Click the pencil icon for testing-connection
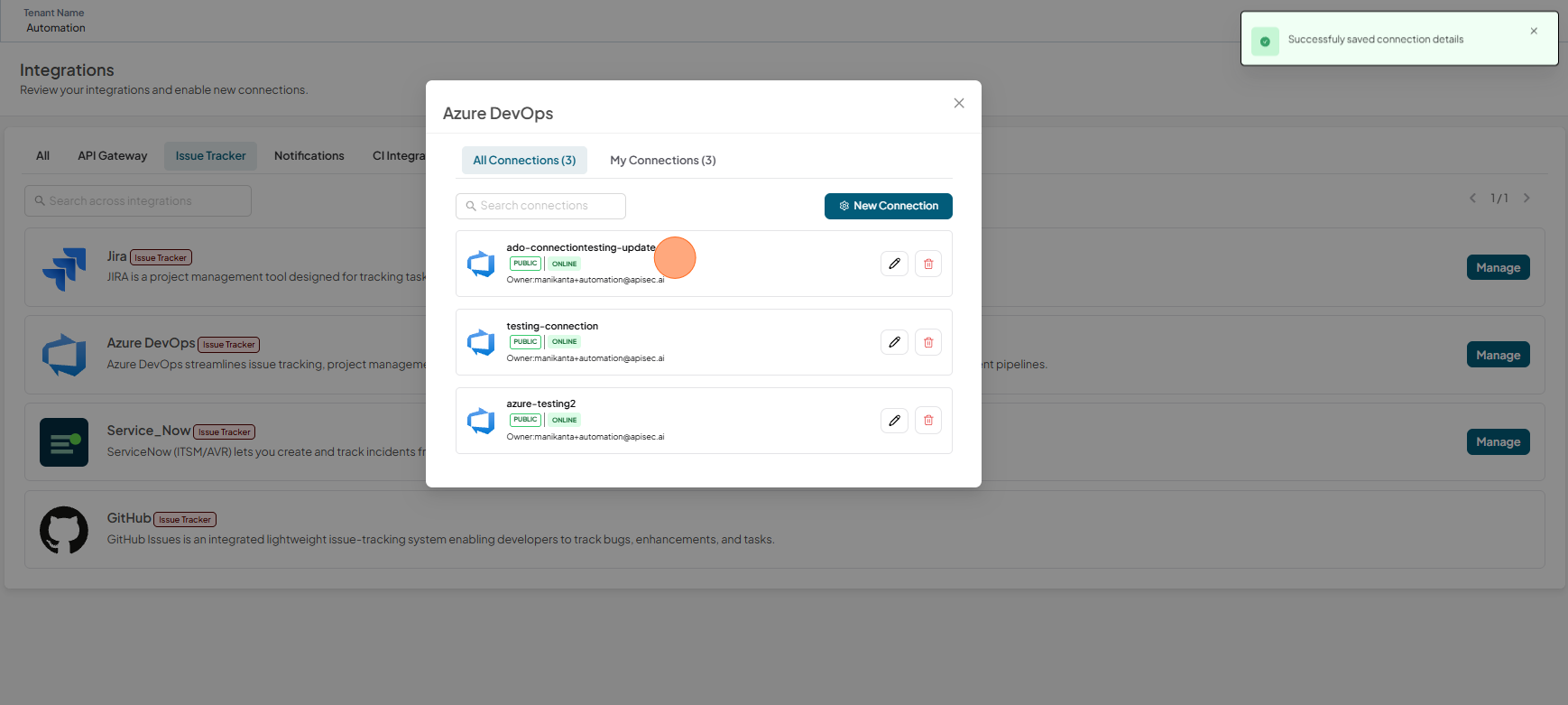Screen dimensions: 1568x705 [x=894, y=342]
